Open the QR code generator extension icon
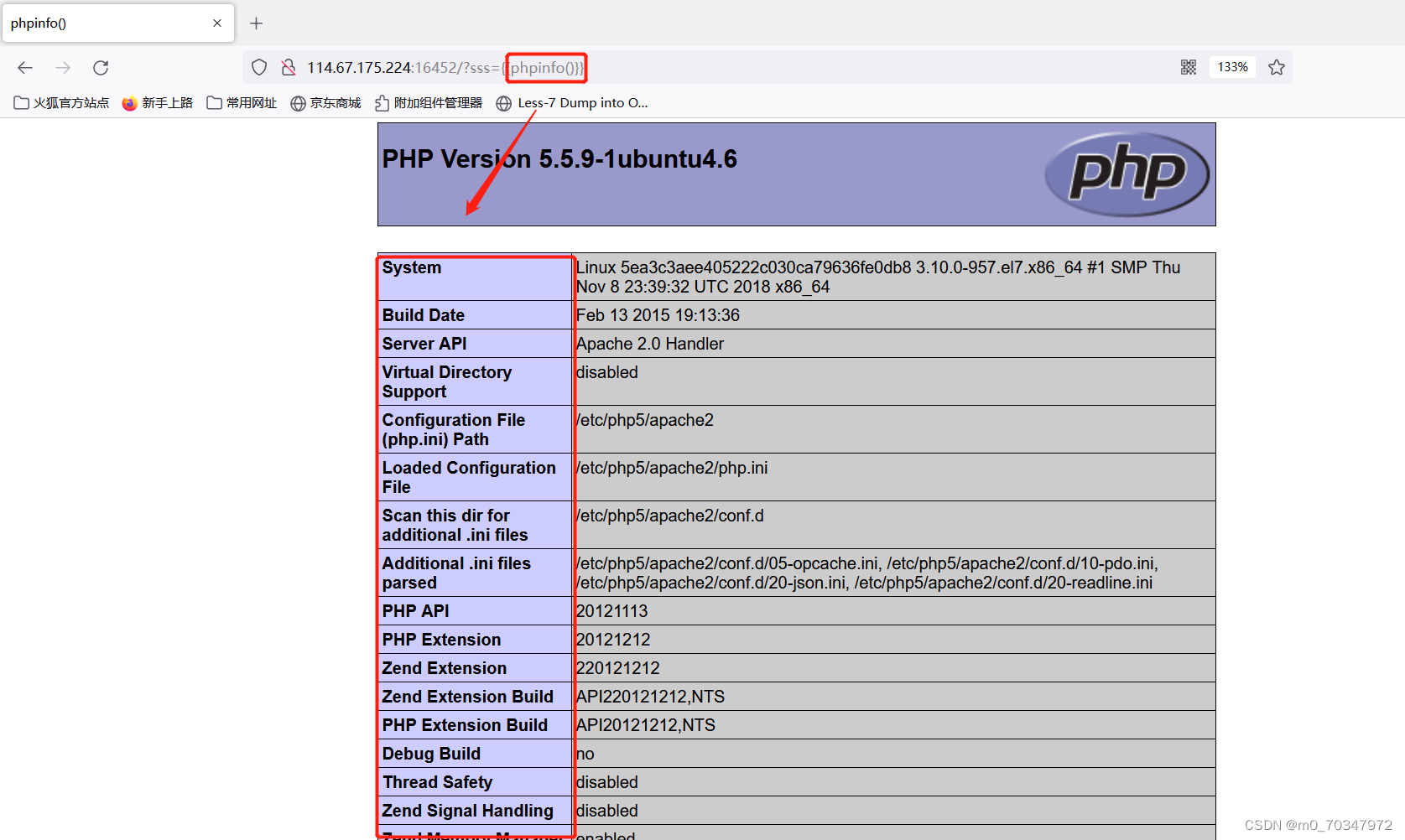Screen dimensions: 1405x840 (1189, 66)
